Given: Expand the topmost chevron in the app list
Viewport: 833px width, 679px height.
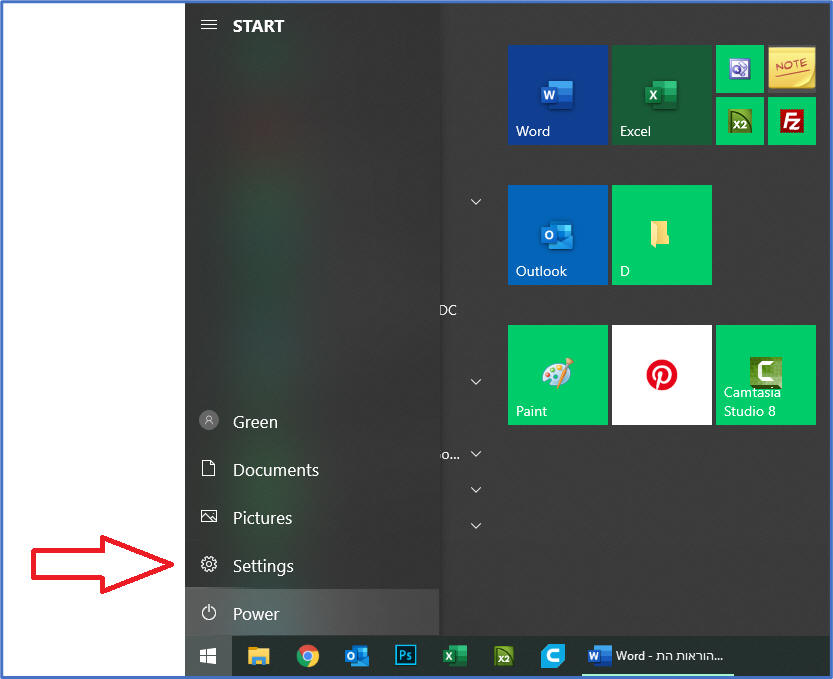Looking at the screenshot, I should 476,202.
